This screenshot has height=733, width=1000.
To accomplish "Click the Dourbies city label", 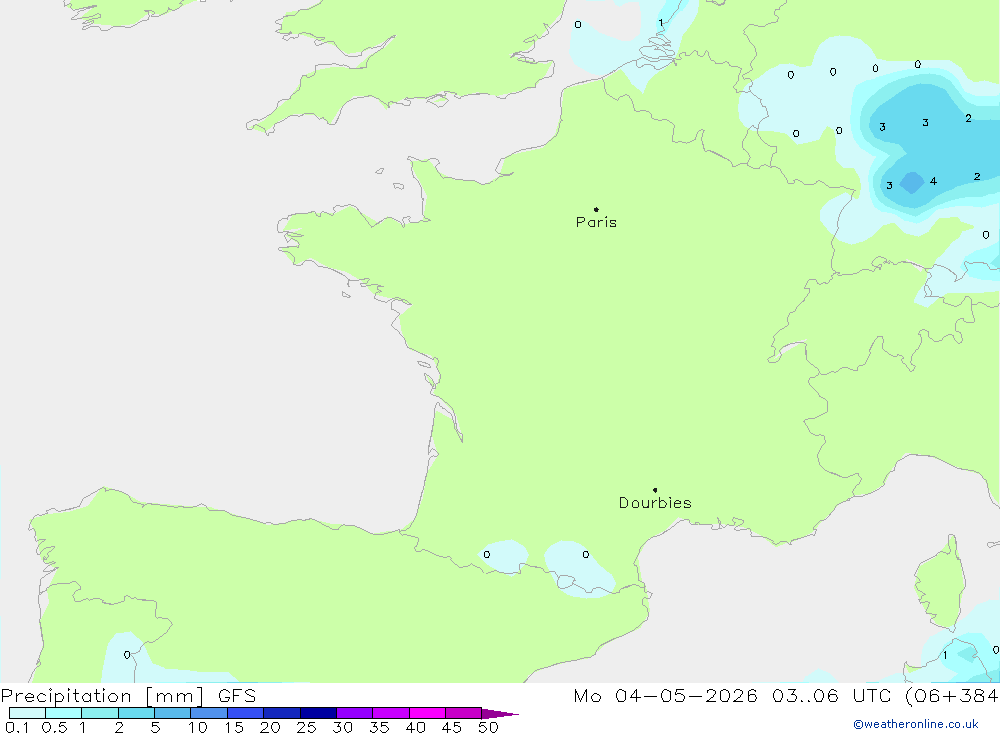I will point(655,503).
